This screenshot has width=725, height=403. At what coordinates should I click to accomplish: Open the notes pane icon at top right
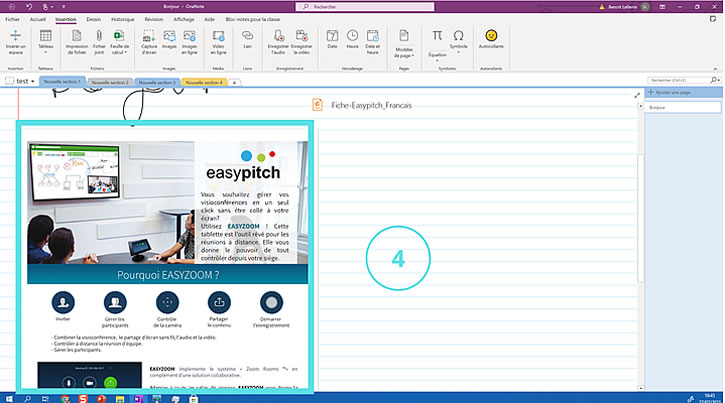click(x=713, y=19)
